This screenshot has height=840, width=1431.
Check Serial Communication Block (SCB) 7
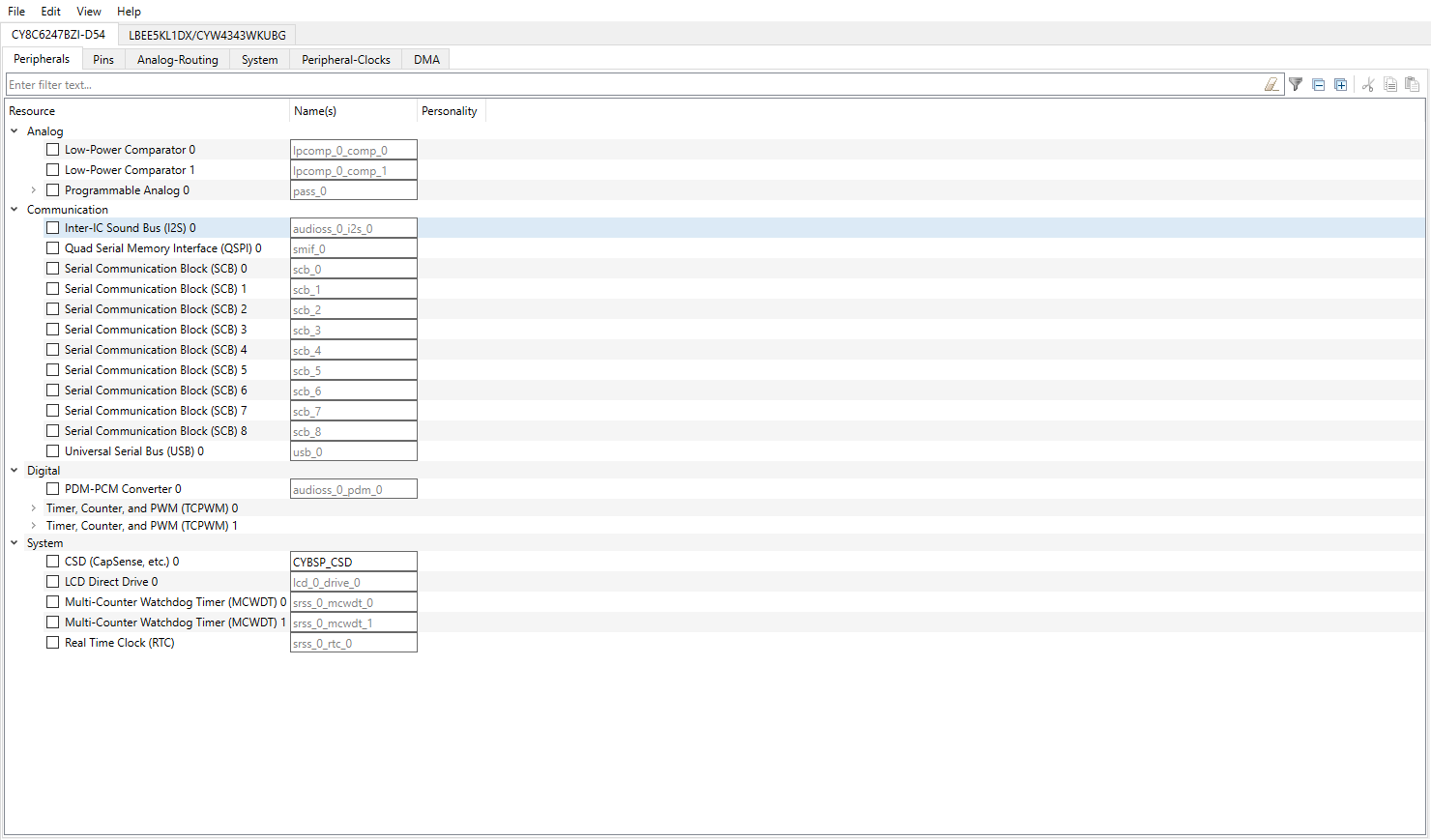pyautogui.click(x=53, y=411)
